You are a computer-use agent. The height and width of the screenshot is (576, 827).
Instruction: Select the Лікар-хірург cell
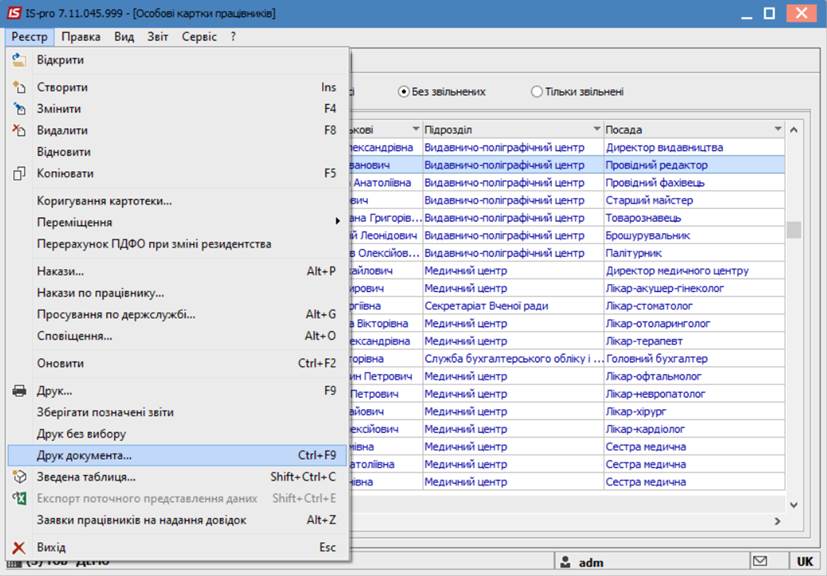tap(694, 411)
